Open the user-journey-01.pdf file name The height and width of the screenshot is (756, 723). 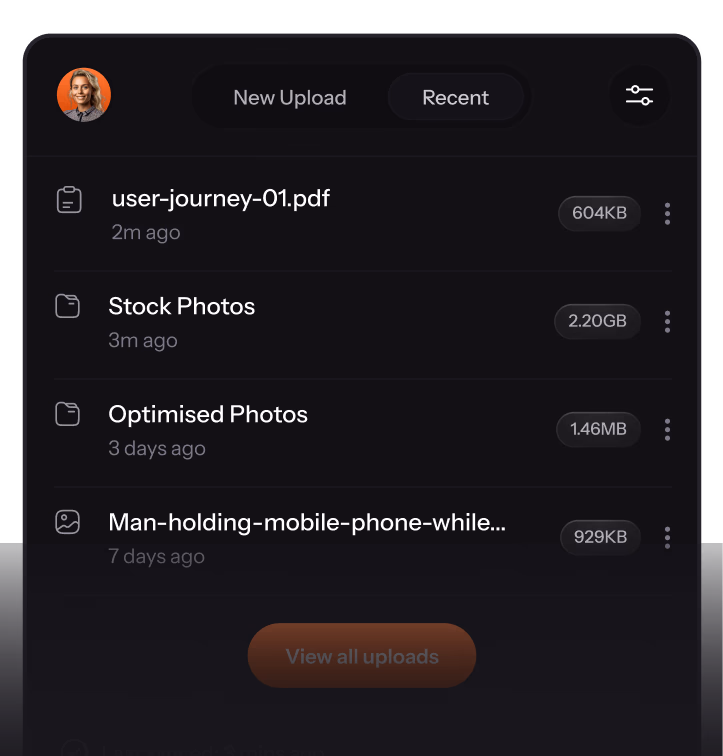click(x=221, y=198)
